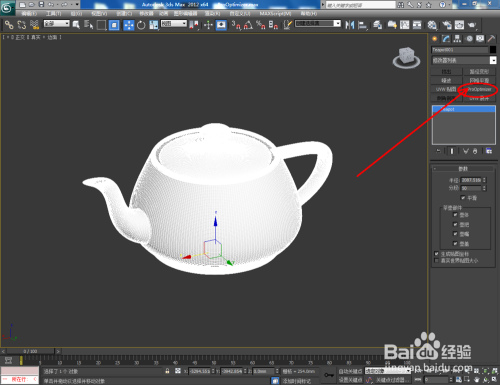This screenshot has width=500, height=385.
Task: Click the ViewCube in the viewport
Action: [406, 57]
